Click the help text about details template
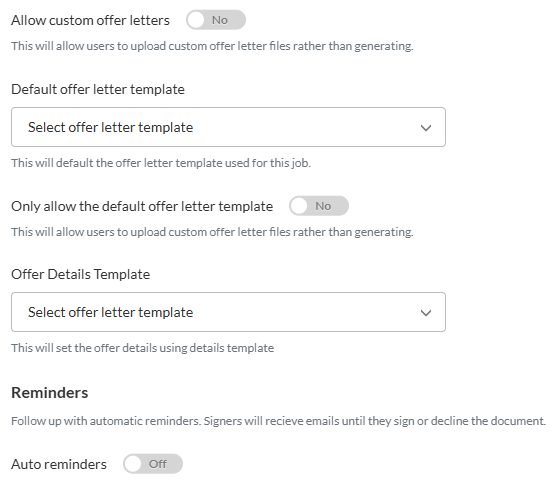Screen dimensions: 557x501 coord(142,348)
